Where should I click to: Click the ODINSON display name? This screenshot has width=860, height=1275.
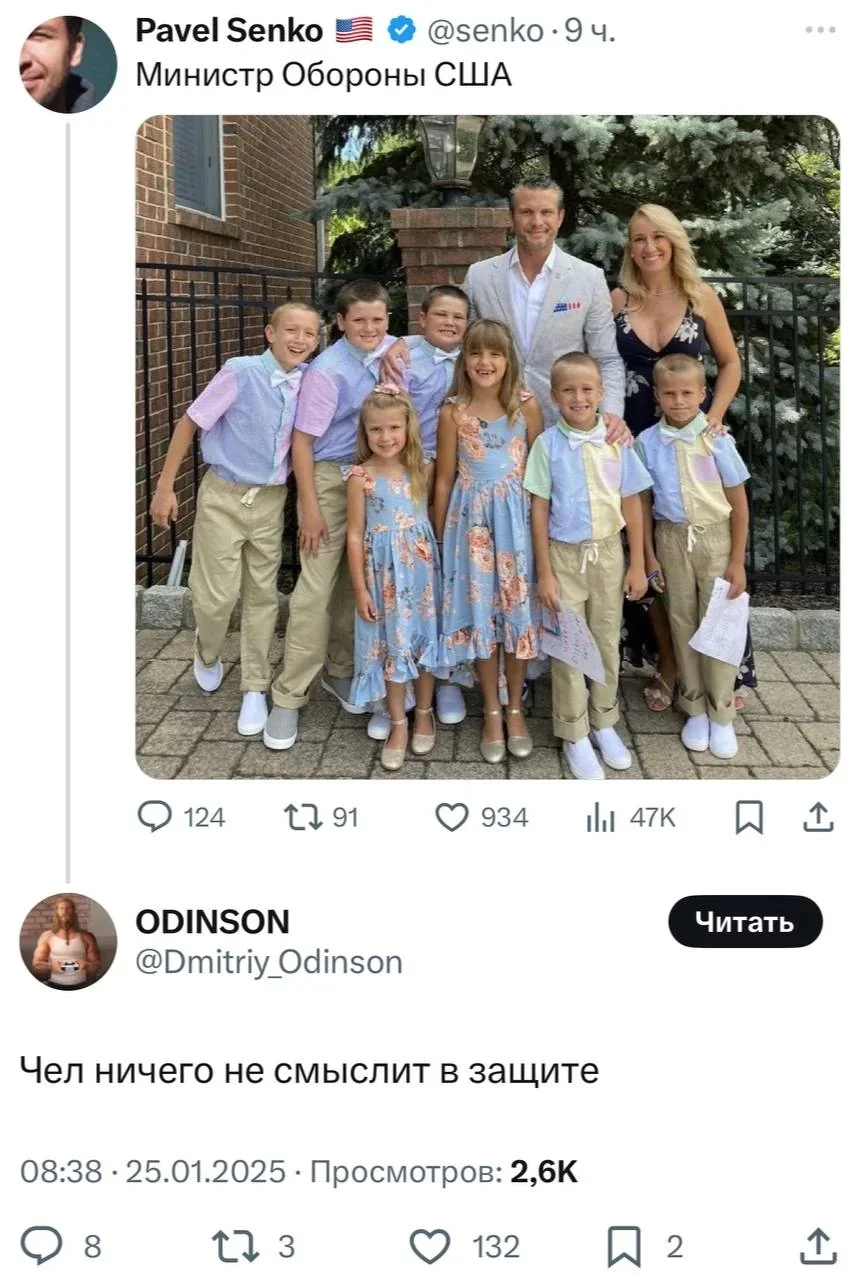[212, 921]
